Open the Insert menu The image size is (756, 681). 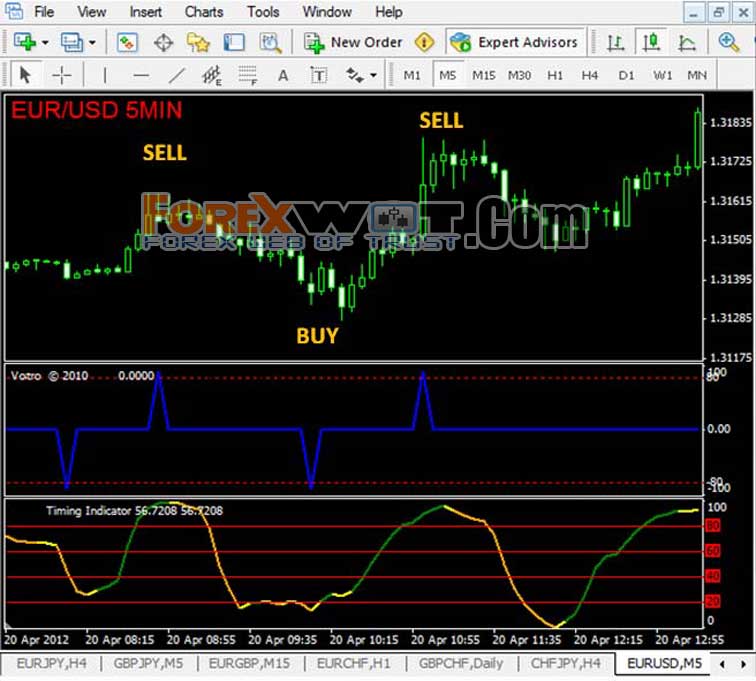click(x=146, y=12)
